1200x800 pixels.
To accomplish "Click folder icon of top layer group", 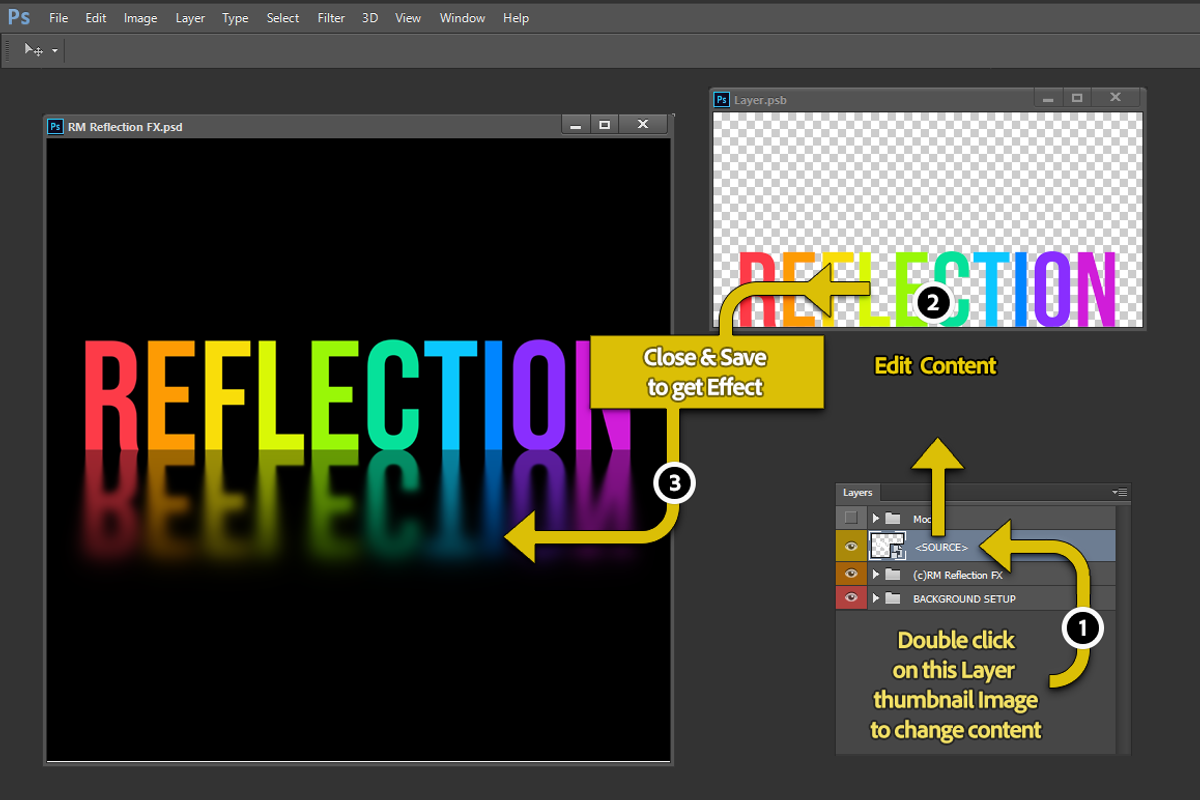I will (x=893, y=518).
